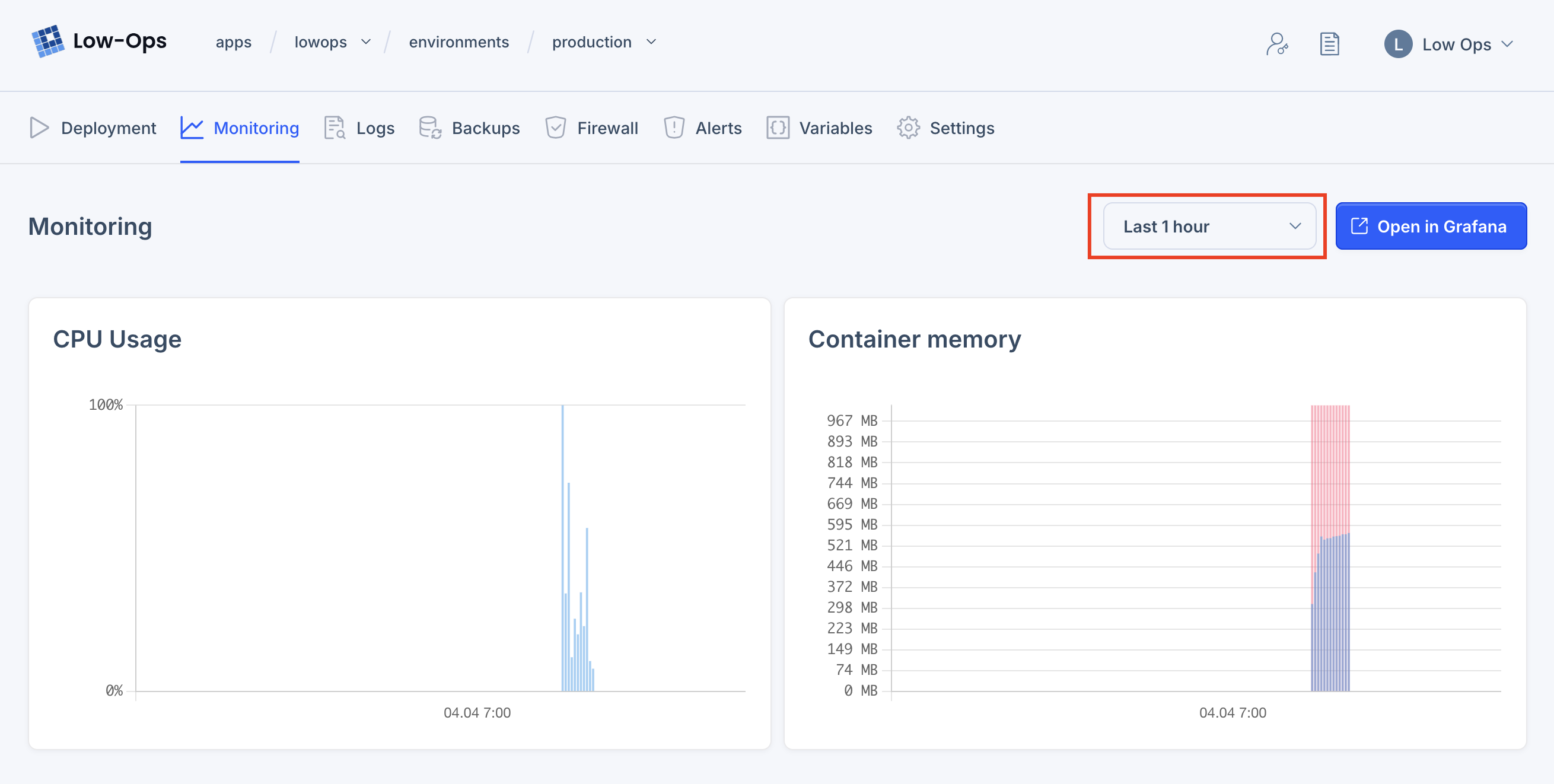The image size is (1554, 784).
Task: Click the CPU Usage chart title
Action: click(117, 339)
